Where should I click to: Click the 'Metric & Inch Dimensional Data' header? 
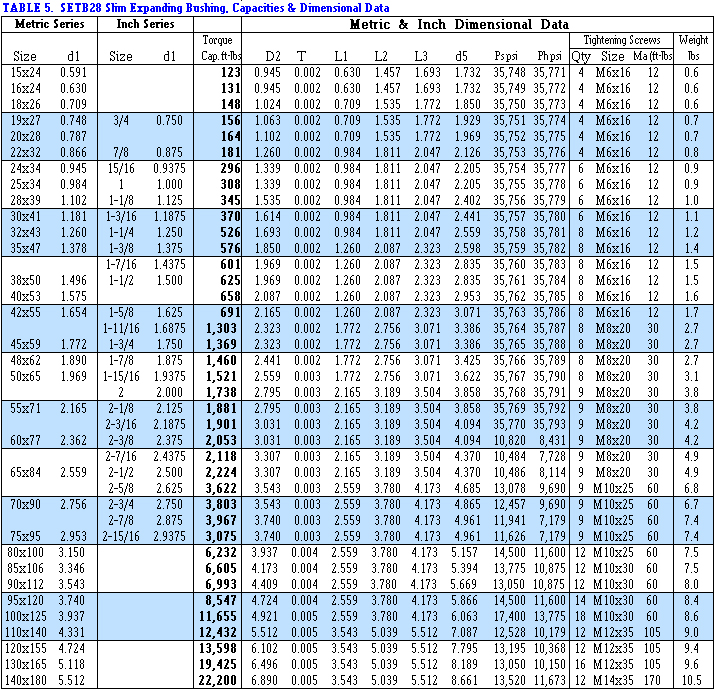459,24
